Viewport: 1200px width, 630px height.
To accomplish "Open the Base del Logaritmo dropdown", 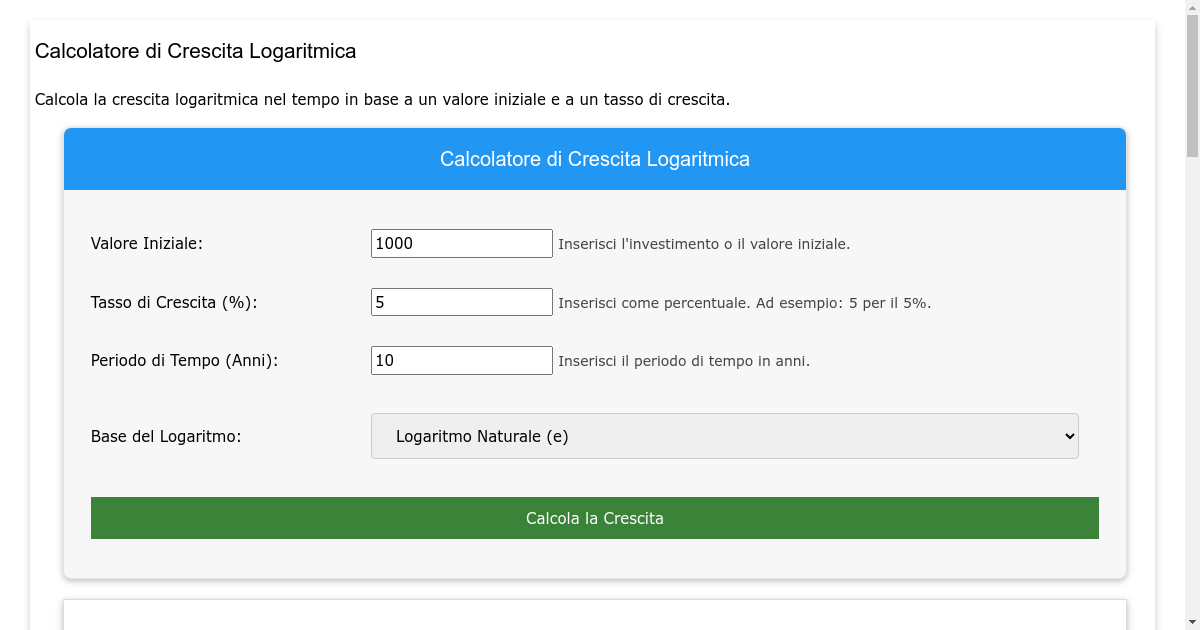I will (724, 436).
